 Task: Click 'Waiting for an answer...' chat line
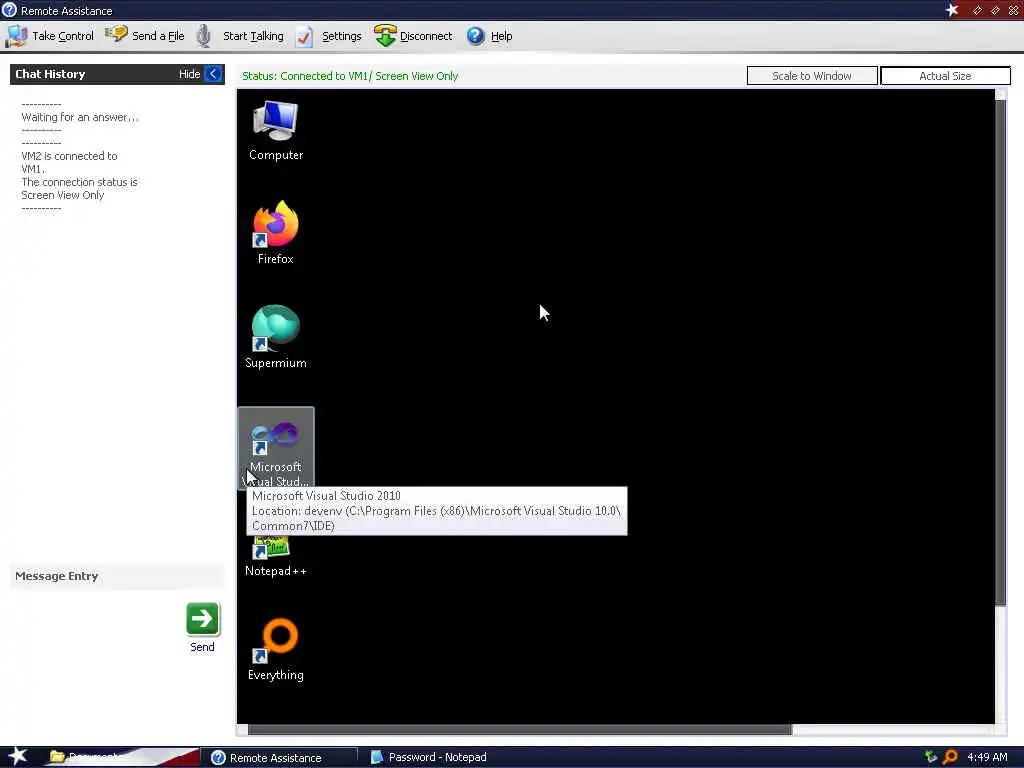pyautogui.click(x=80, y=117)
